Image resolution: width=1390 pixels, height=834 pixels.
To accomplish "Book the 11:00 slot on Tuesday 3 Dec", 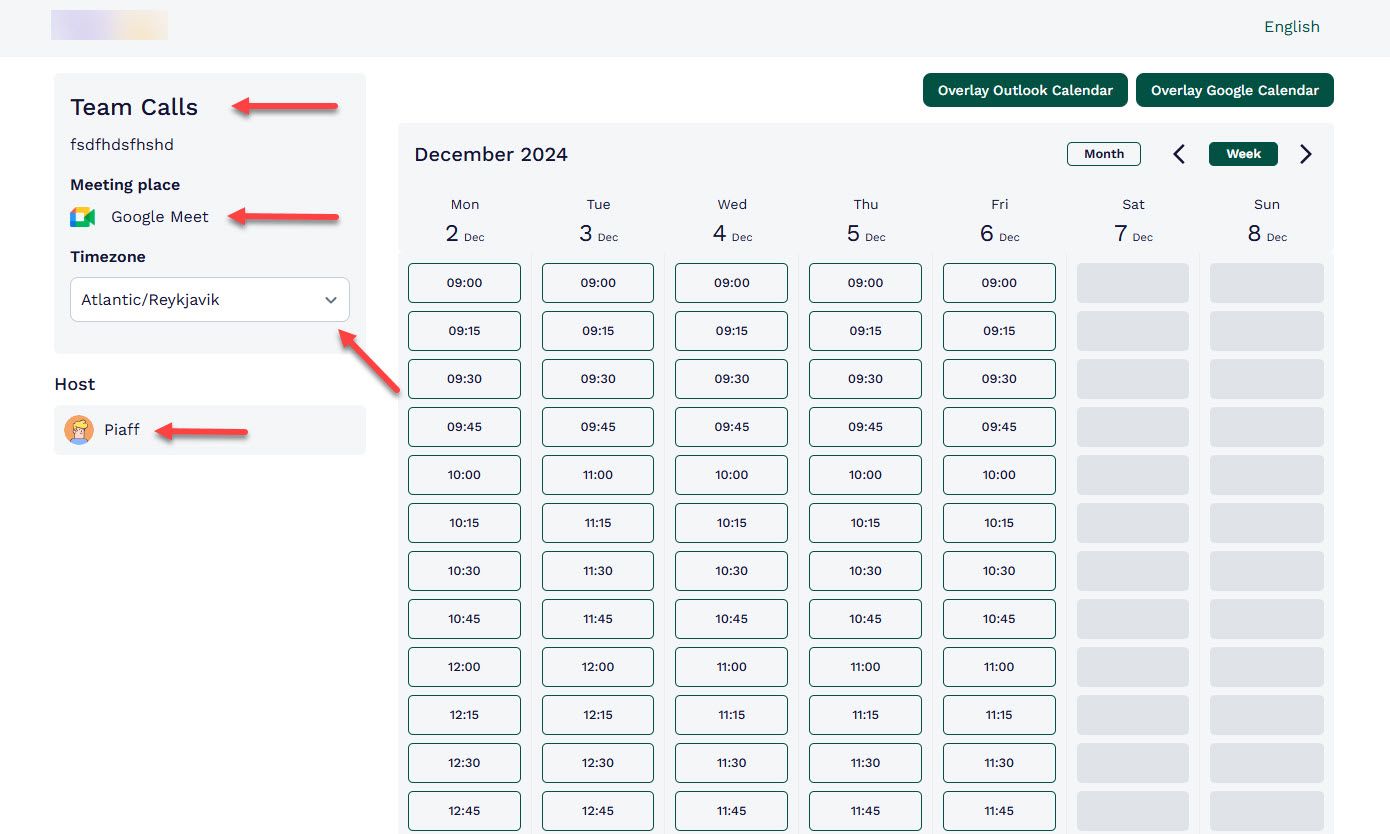I will 597,475.
